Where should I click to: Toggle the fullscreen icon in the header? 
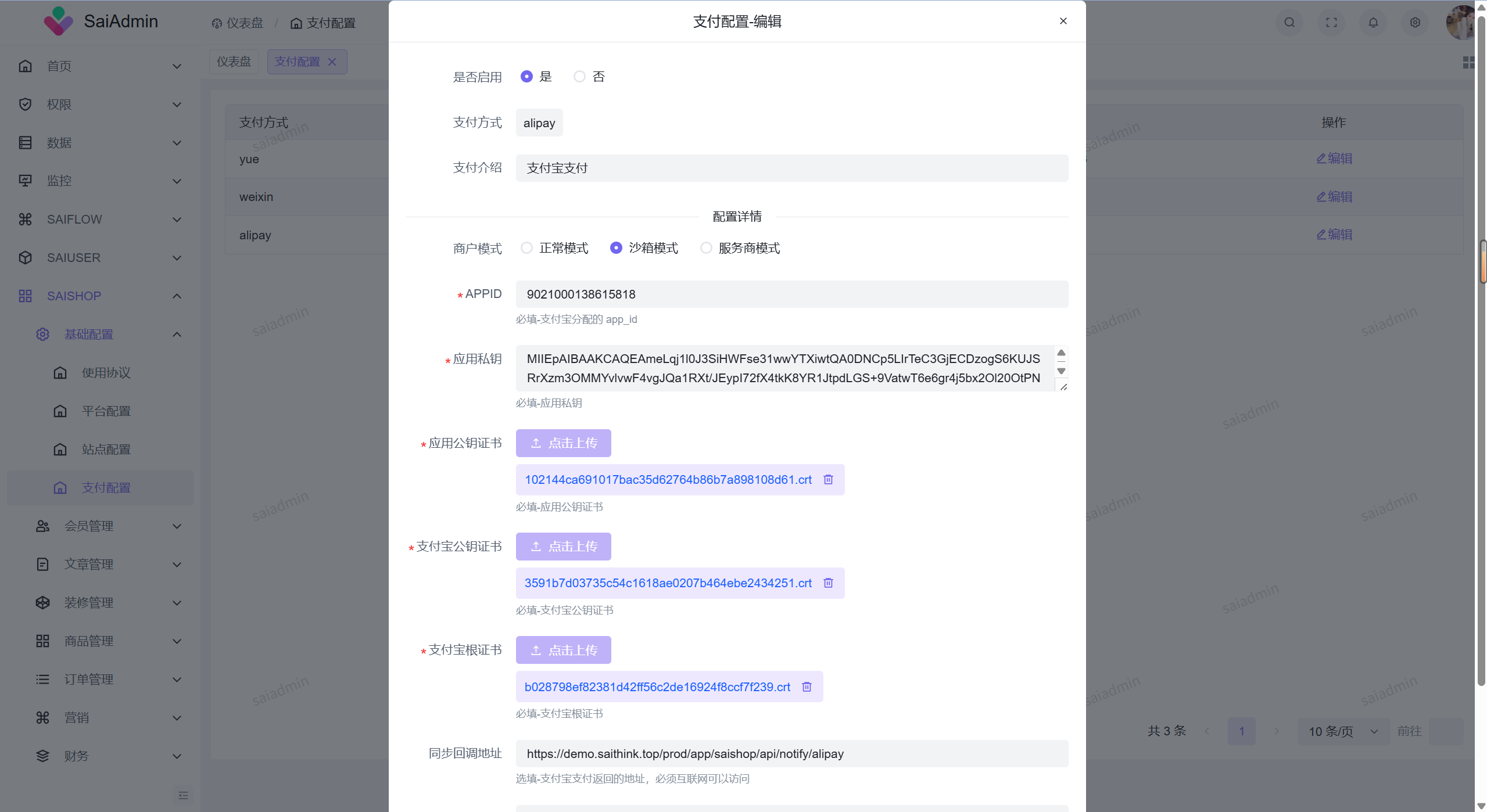pyautogui.click(x=1331, y=23)
